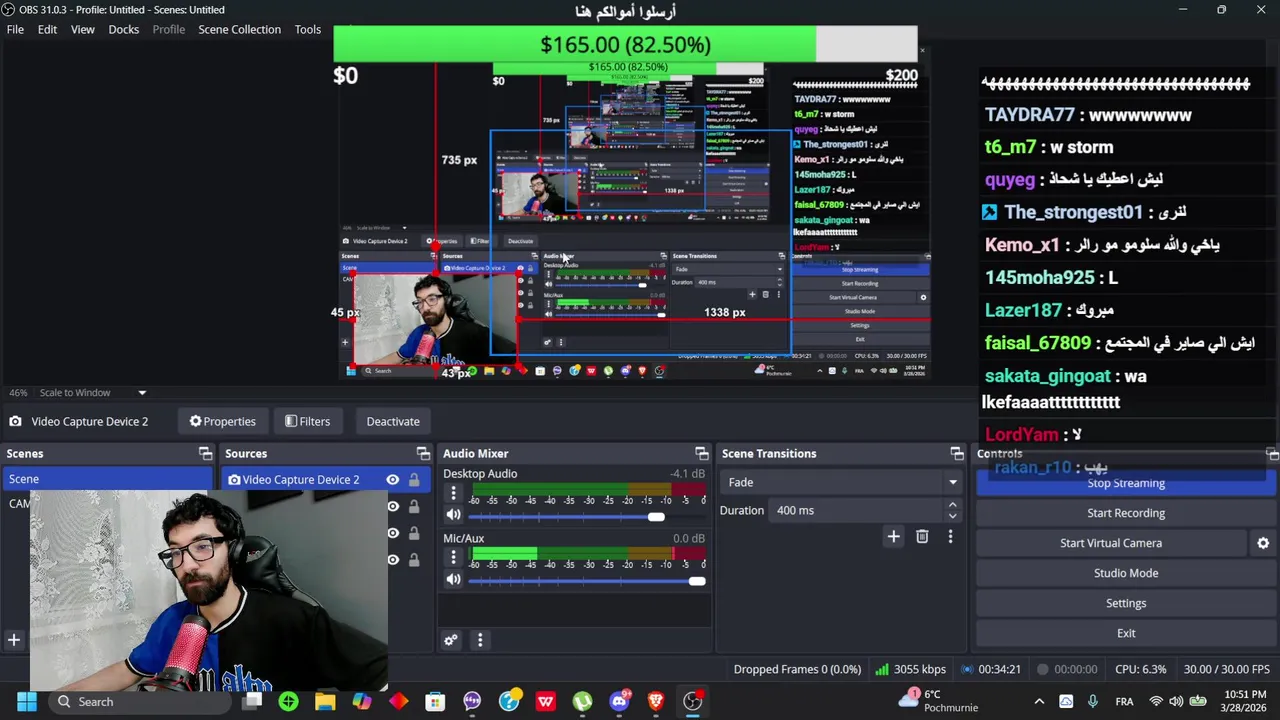Open the volume icon in system tray

pos(1176,702)
